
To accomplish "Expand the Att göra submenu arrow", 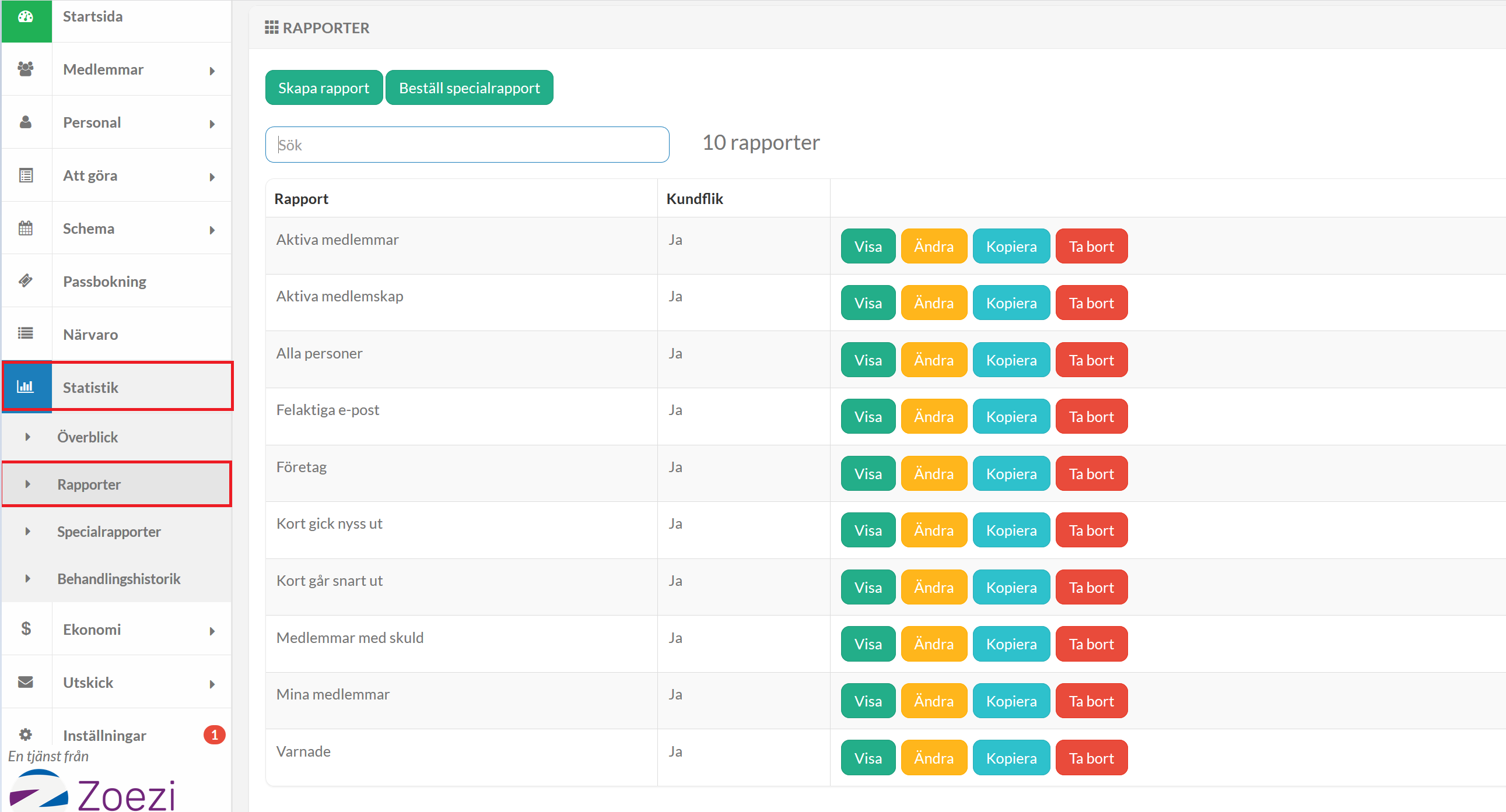I will (212, 177).
